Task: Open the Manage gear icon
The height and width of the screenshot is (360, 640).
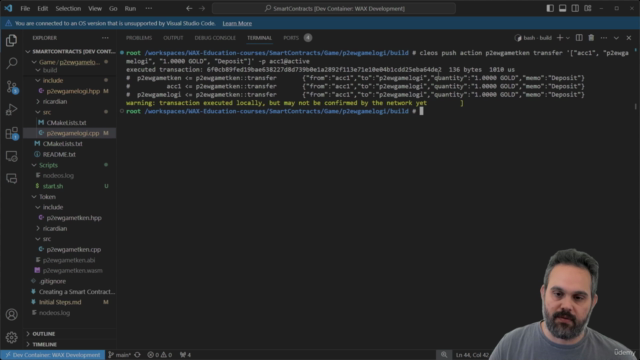Action: click(x=11, y=337)
